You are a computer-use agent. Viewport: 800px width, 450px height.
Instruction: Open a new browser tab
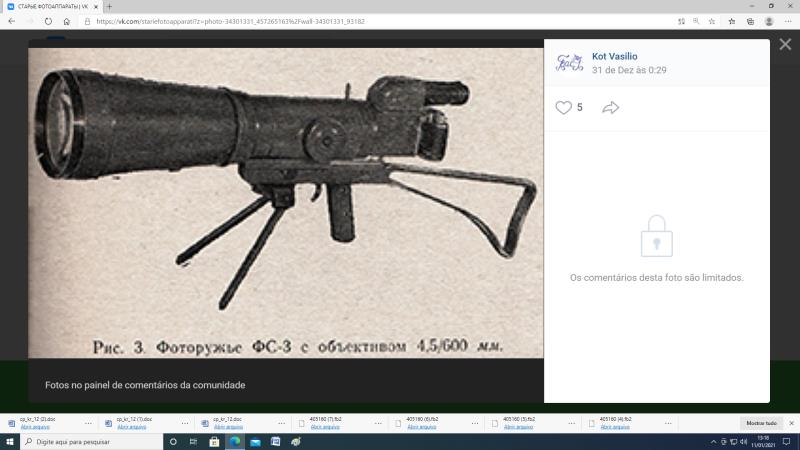[109, 6]
